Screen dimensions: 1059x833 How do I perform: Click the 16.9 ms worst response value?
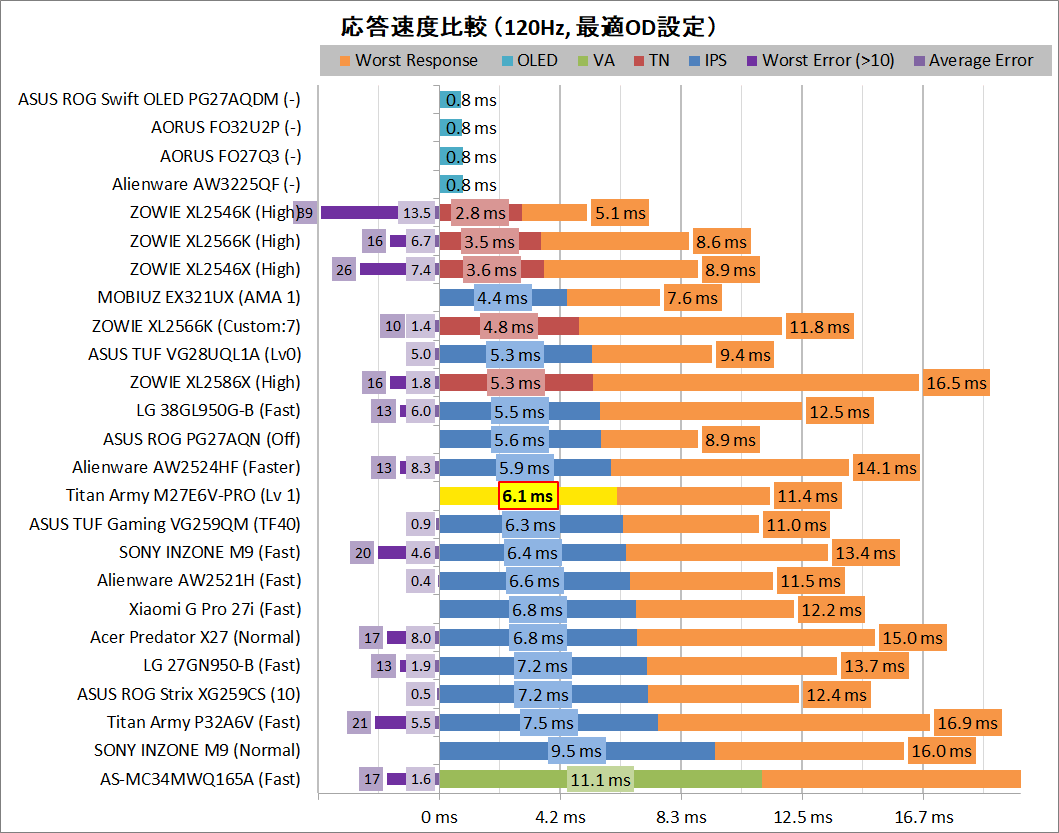click(x=967, y=723)
